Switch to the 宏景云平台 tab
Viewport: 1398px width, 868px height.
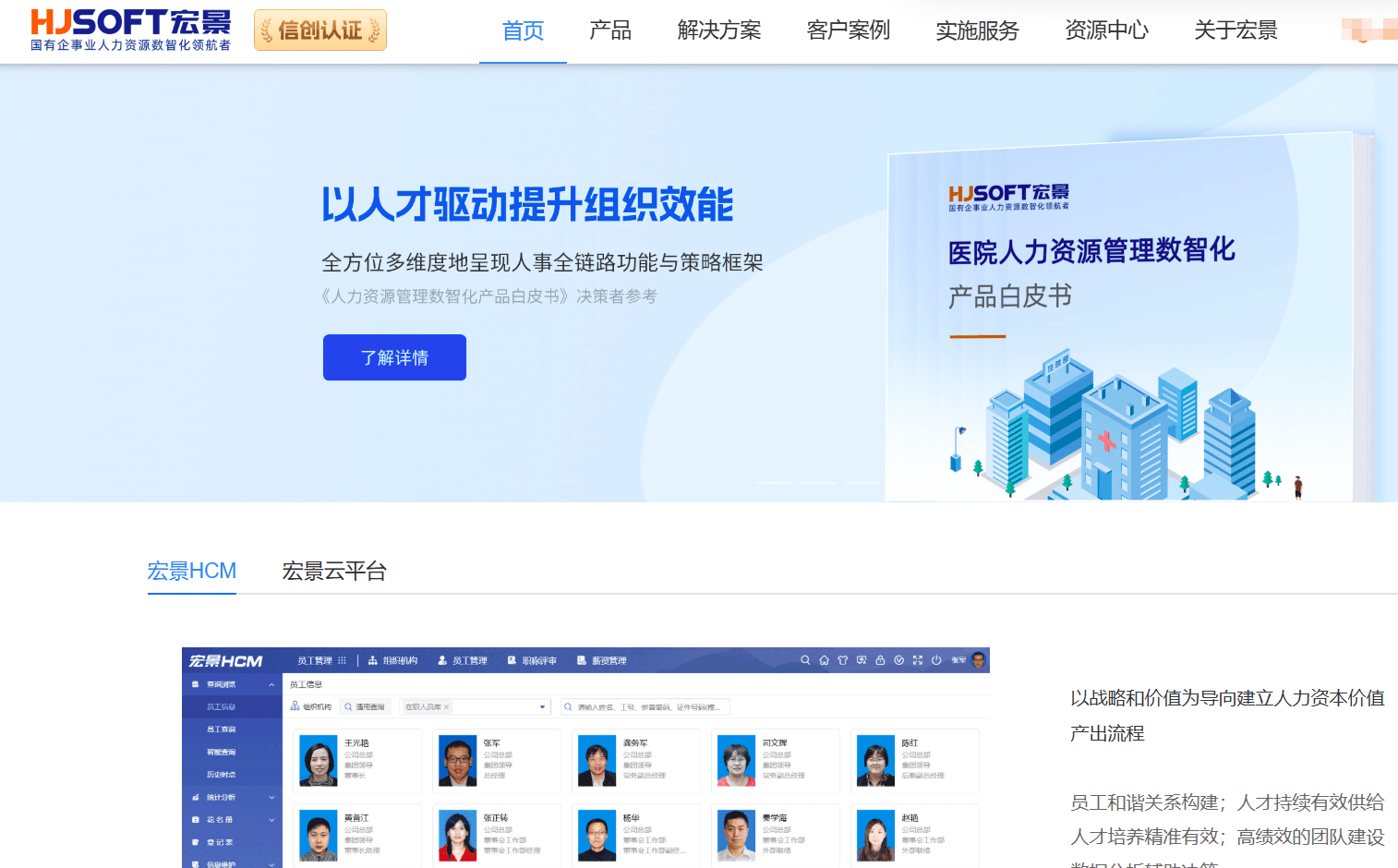tap(334, 571)
